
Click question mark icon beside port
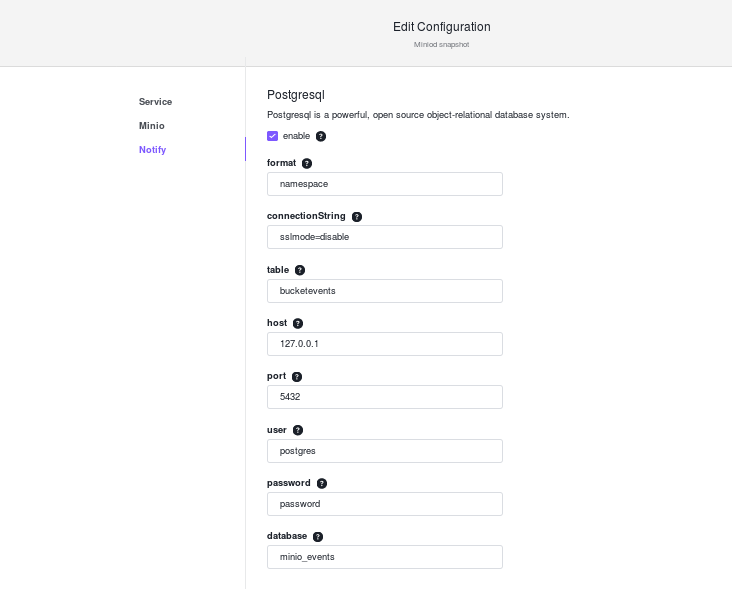[297, 377]
